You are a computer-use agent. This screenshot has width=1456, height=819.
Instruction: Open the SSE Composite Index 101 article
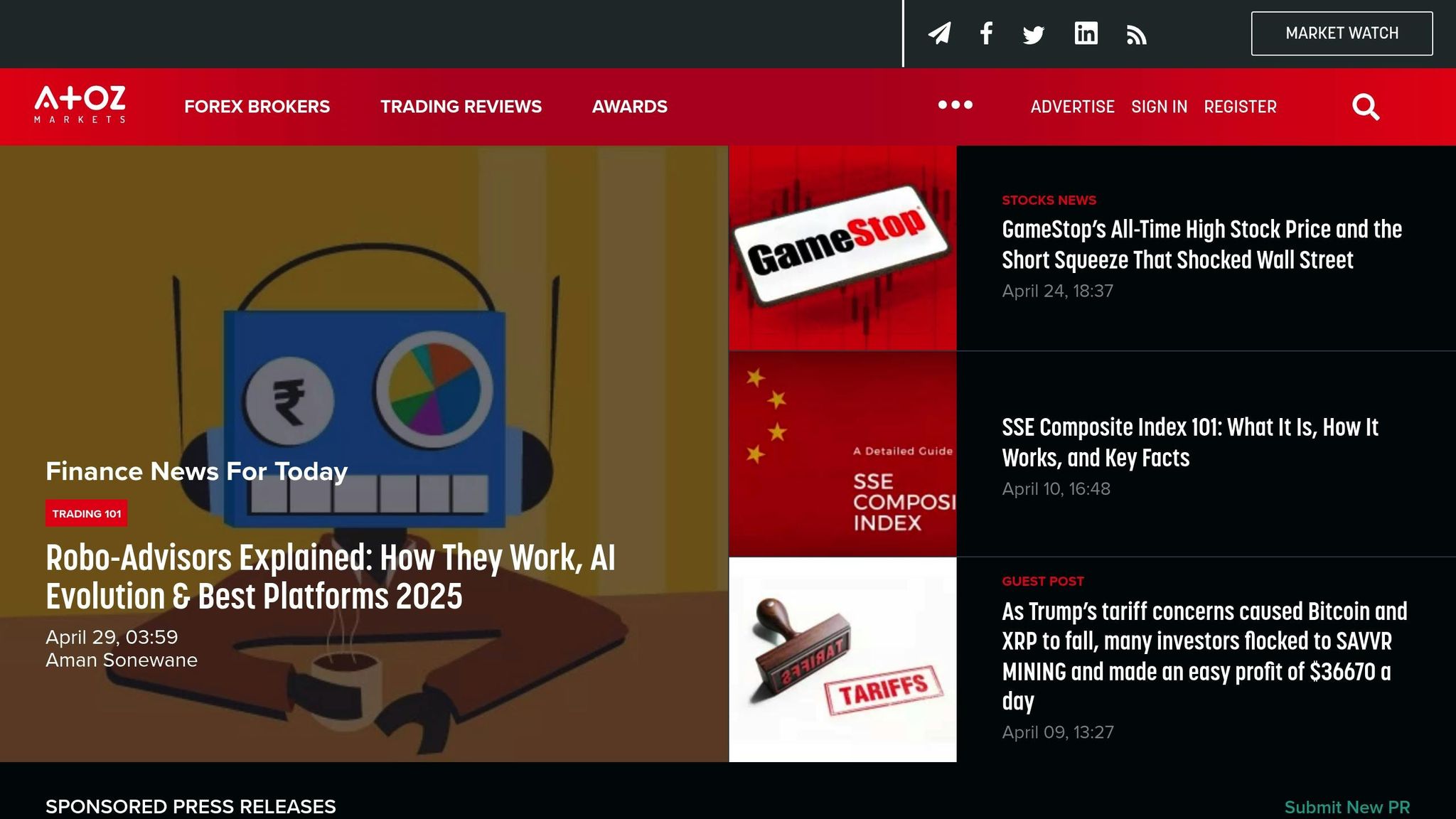tap(1190, 442)
